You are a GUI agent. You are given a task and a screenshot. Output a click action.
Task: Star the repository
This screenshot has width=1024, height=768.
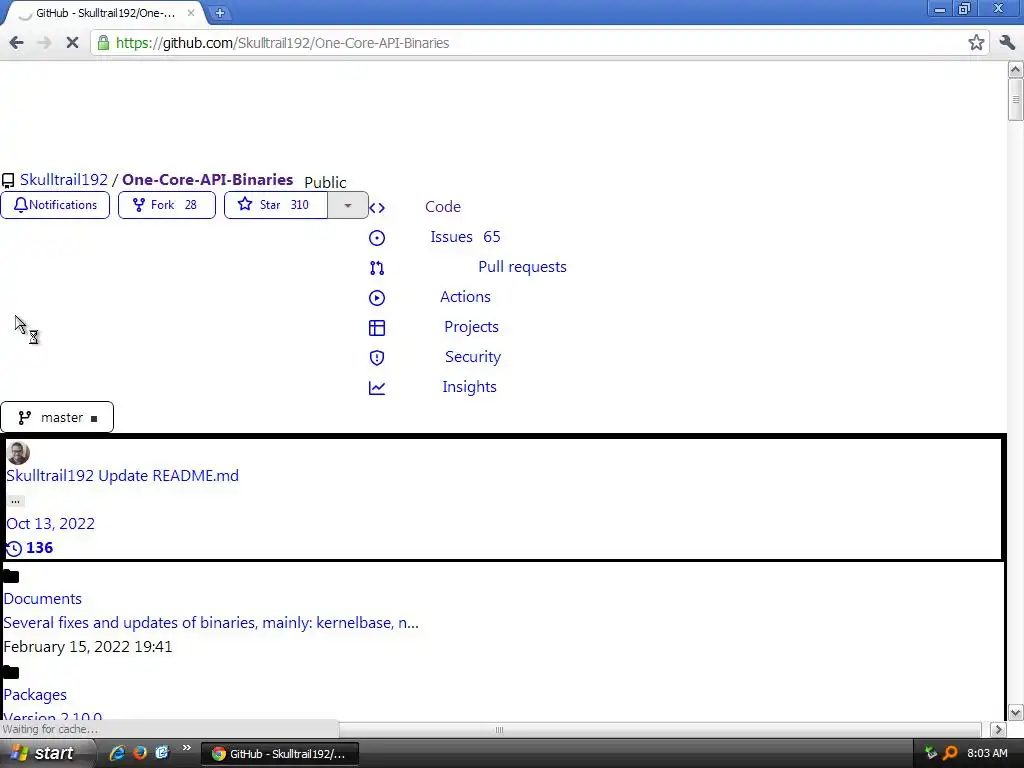click(x=276, y=205)
